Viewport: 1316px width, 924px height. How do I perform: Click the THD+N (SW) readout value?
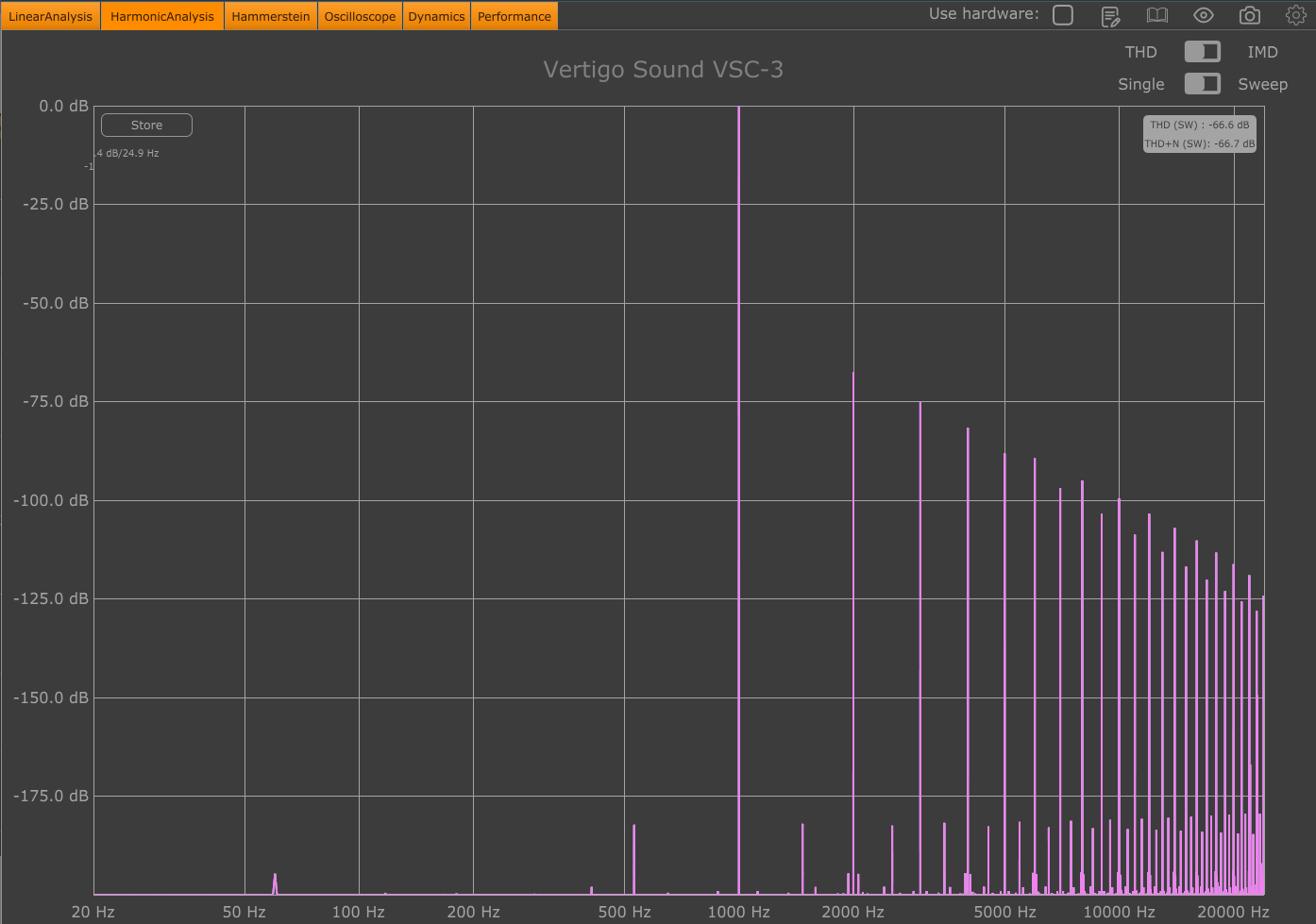point(1200,143)
